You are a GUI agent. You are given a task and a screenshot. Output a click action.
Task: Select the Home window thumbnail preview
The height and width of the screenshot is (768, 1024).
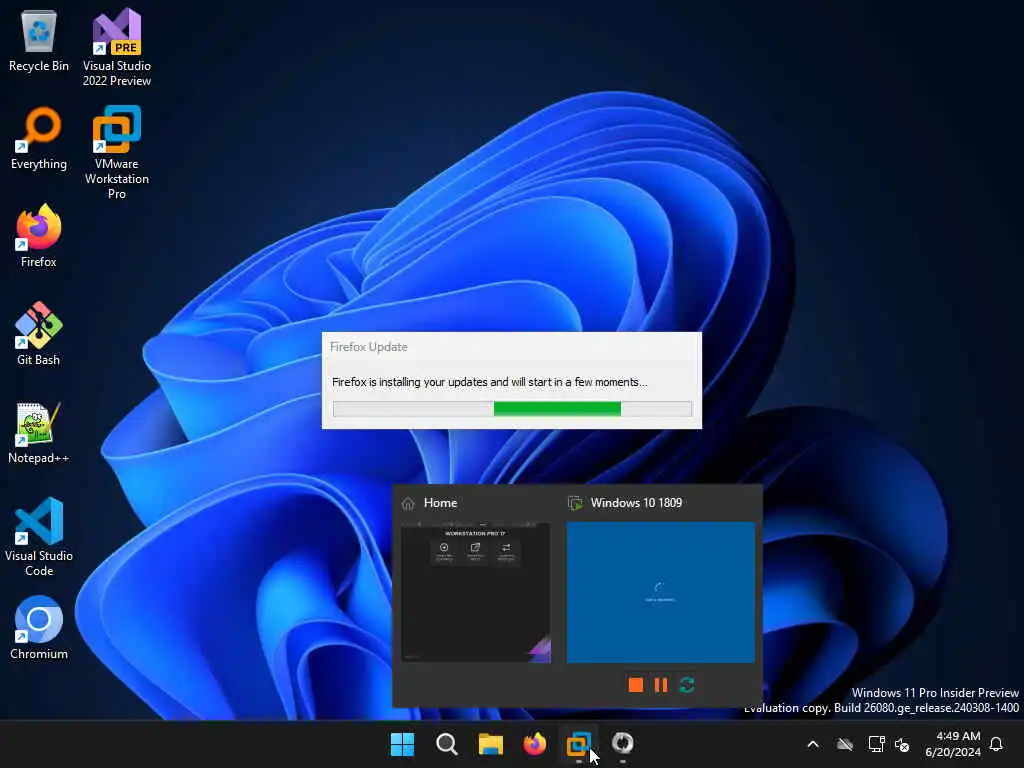pyautogui.click(x=476, y=592)
